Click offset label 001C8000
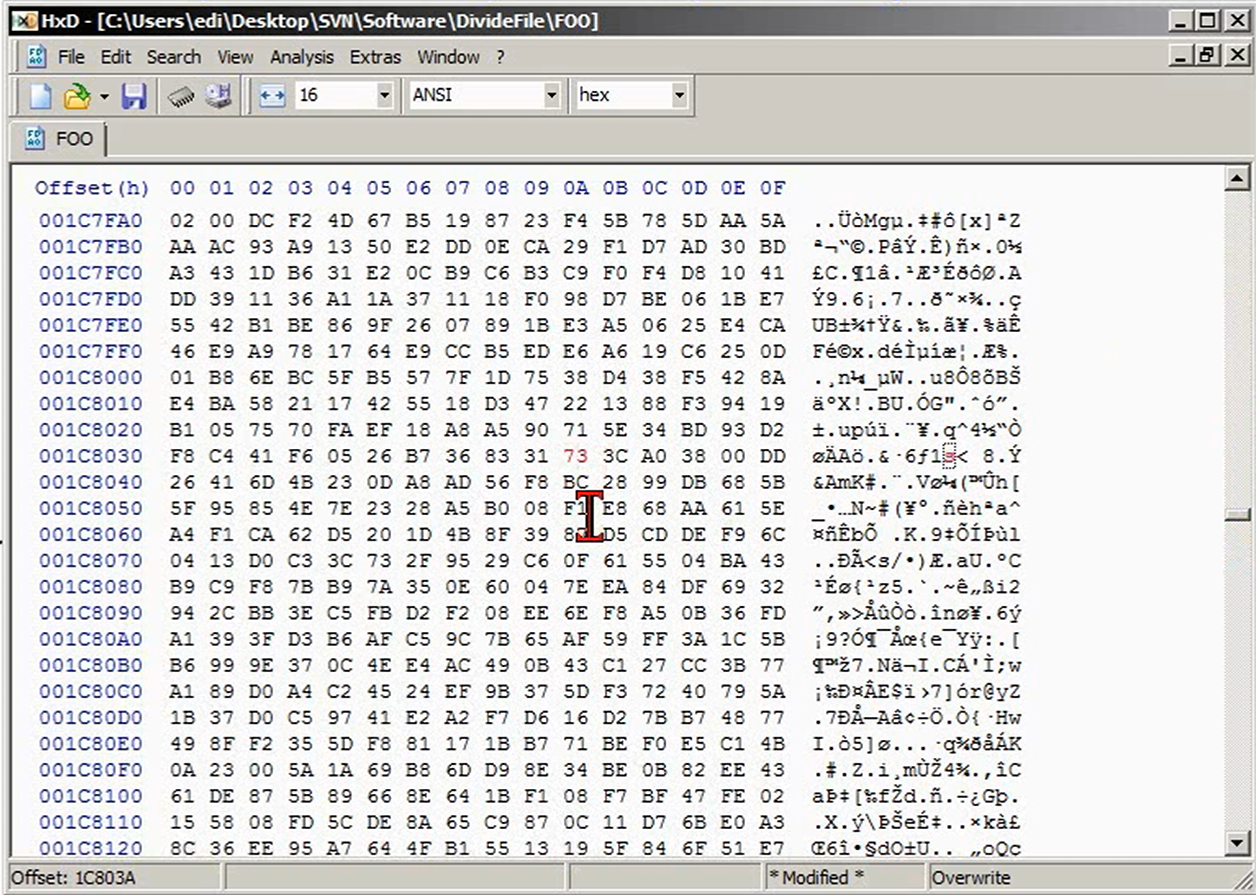 [x=91, y=377]
